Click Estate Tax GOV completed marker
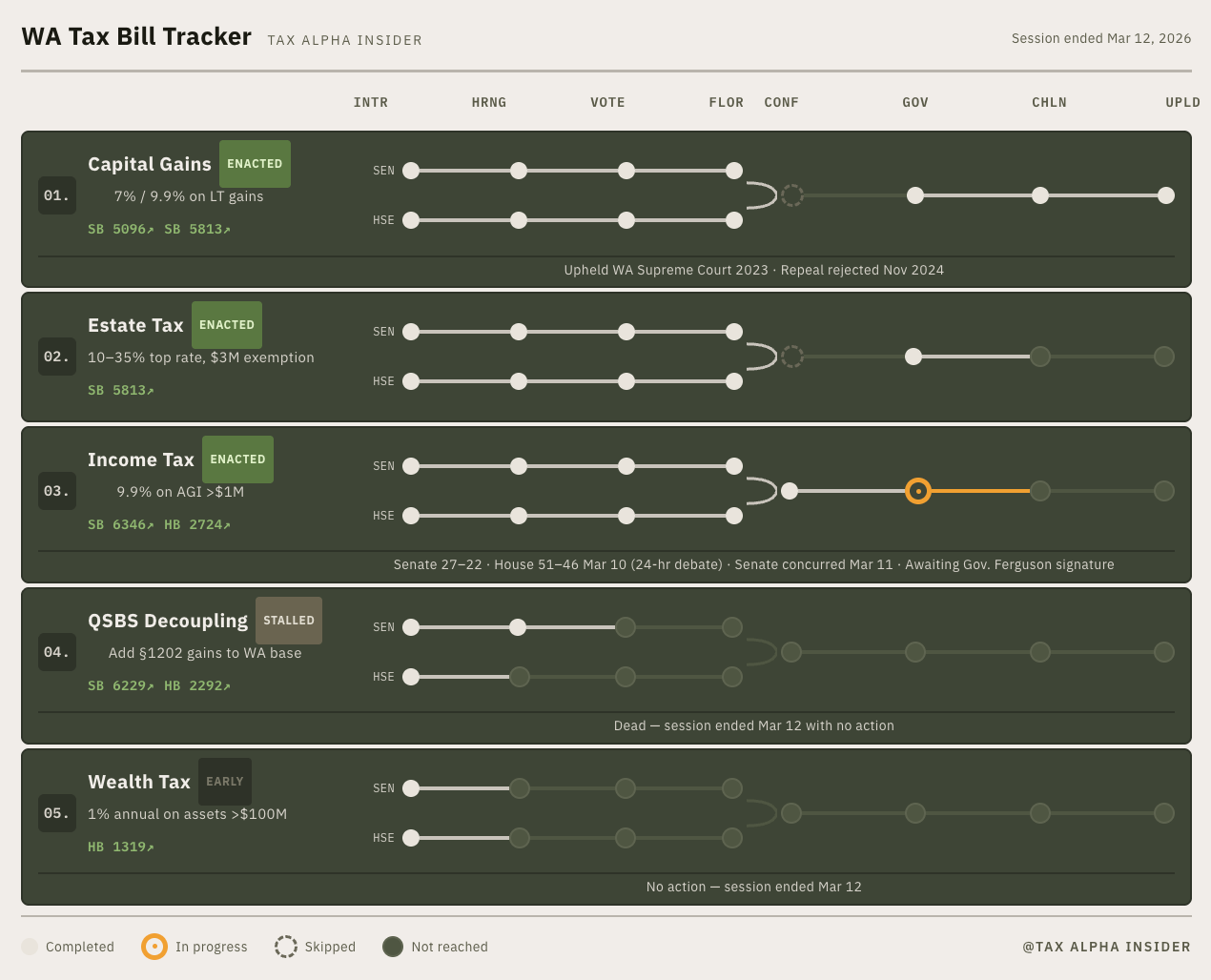 click(x=913, y=357)
